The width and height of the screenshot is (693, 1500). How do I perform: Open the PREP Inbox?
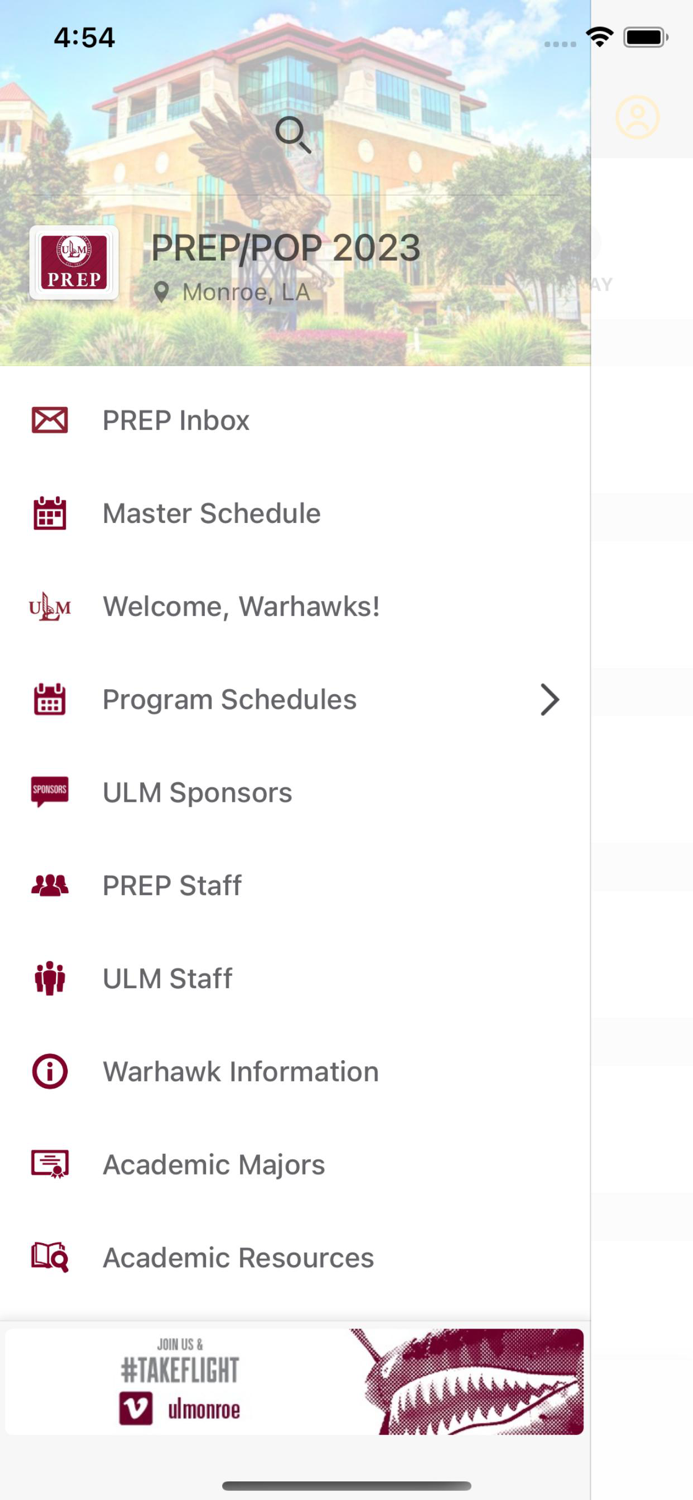[x=176, y=420]
